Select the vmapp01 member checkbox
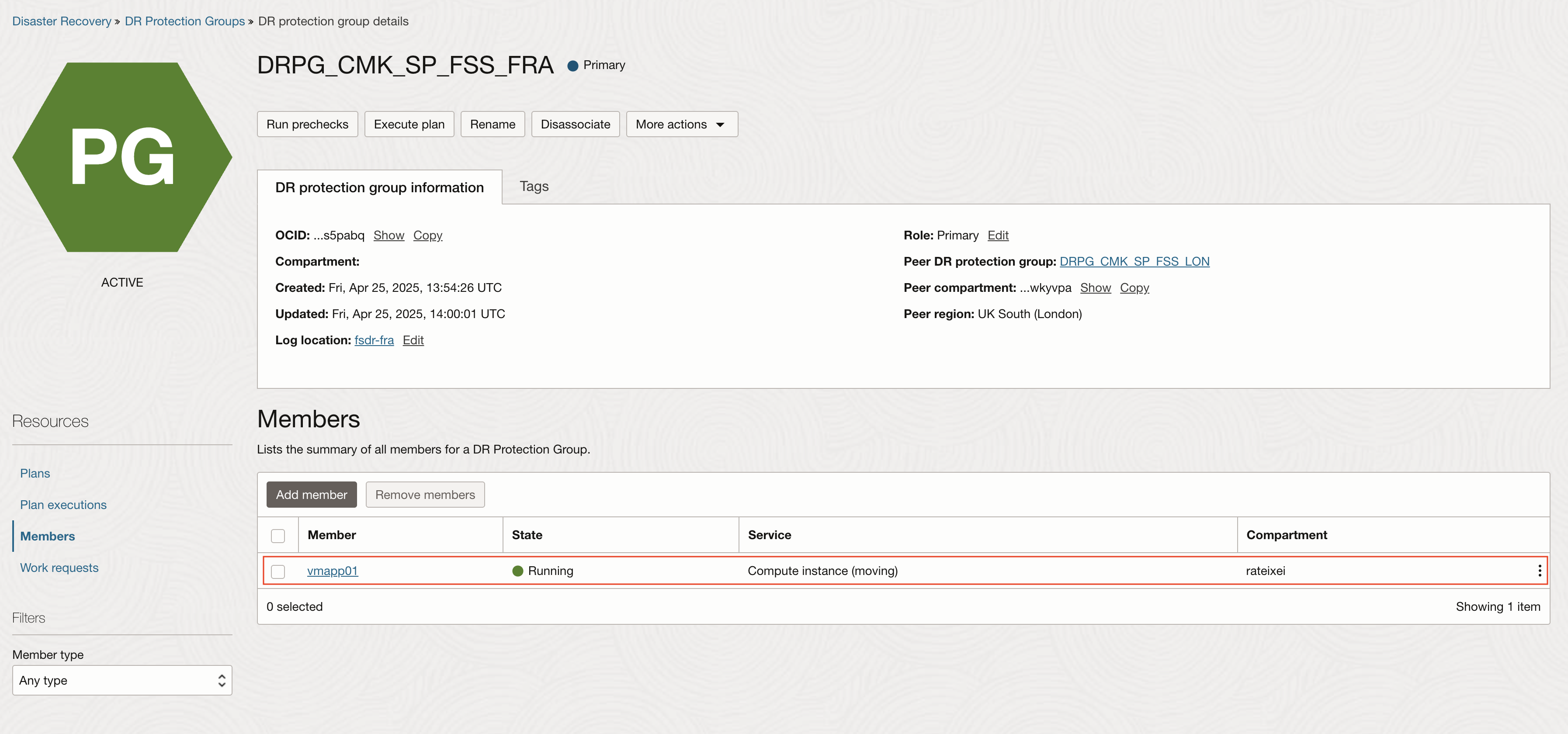The width and height of the screenshot is (1568, 734). click(278, 571)
